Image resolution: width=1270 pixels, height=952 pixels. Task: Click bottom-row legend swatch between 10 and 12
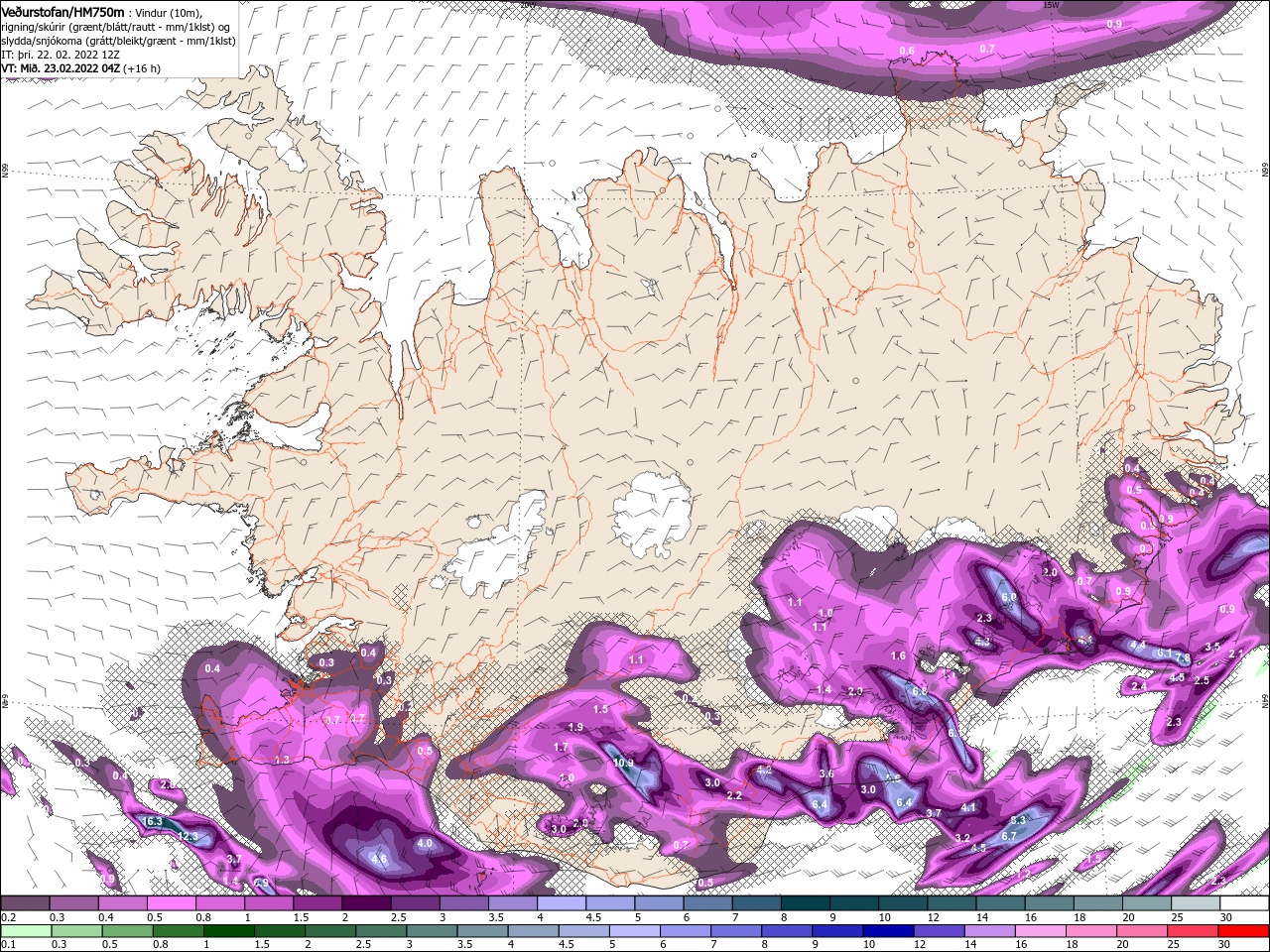pos(888,931)
